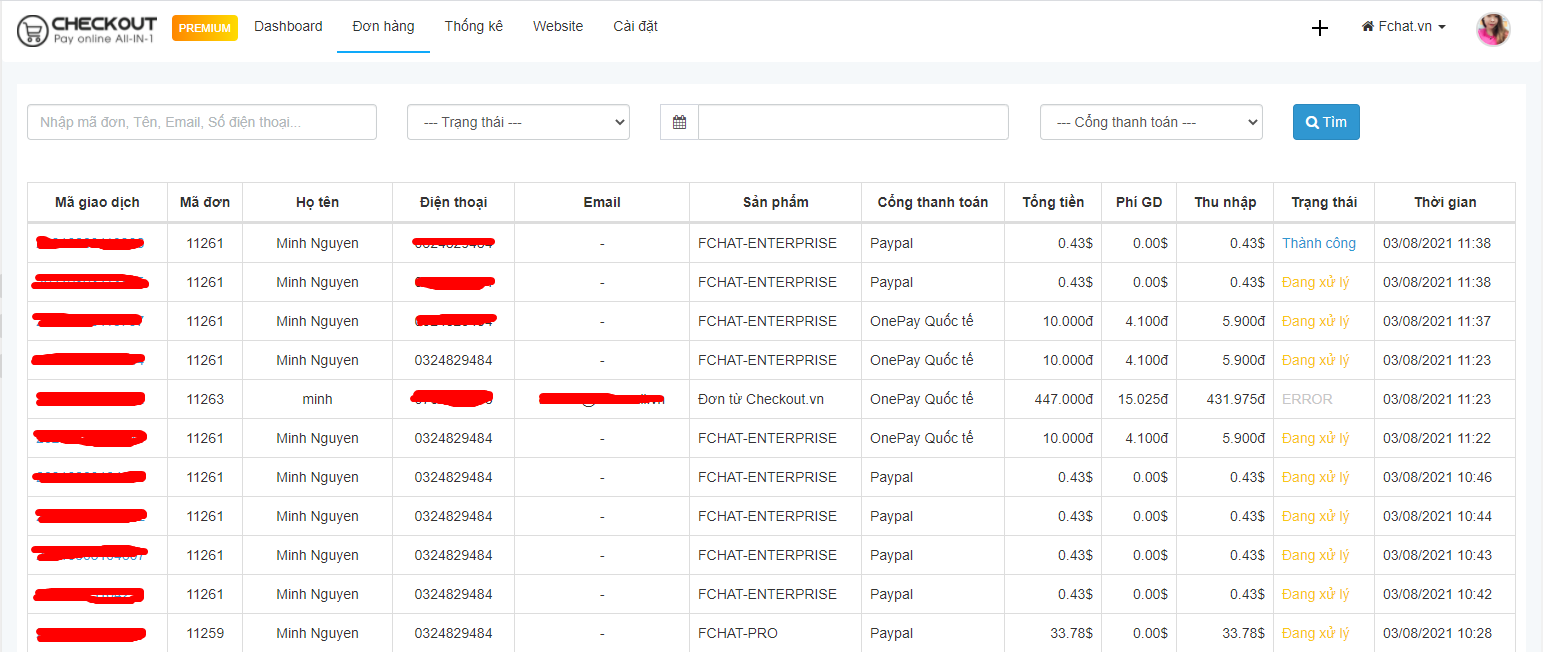Click the Thu nhập column header
The image size is (1543, 652).
[x=1225, y=202]
